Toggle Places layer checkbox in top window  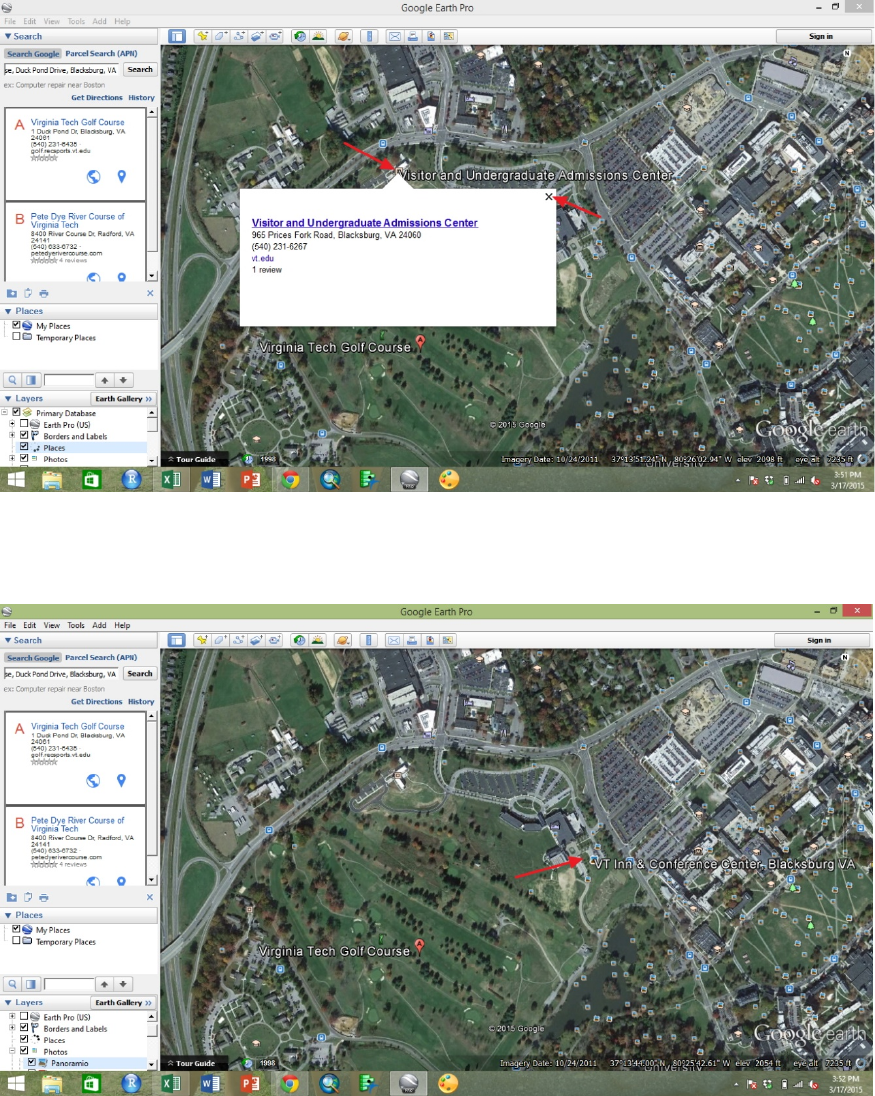coord(24,446)
